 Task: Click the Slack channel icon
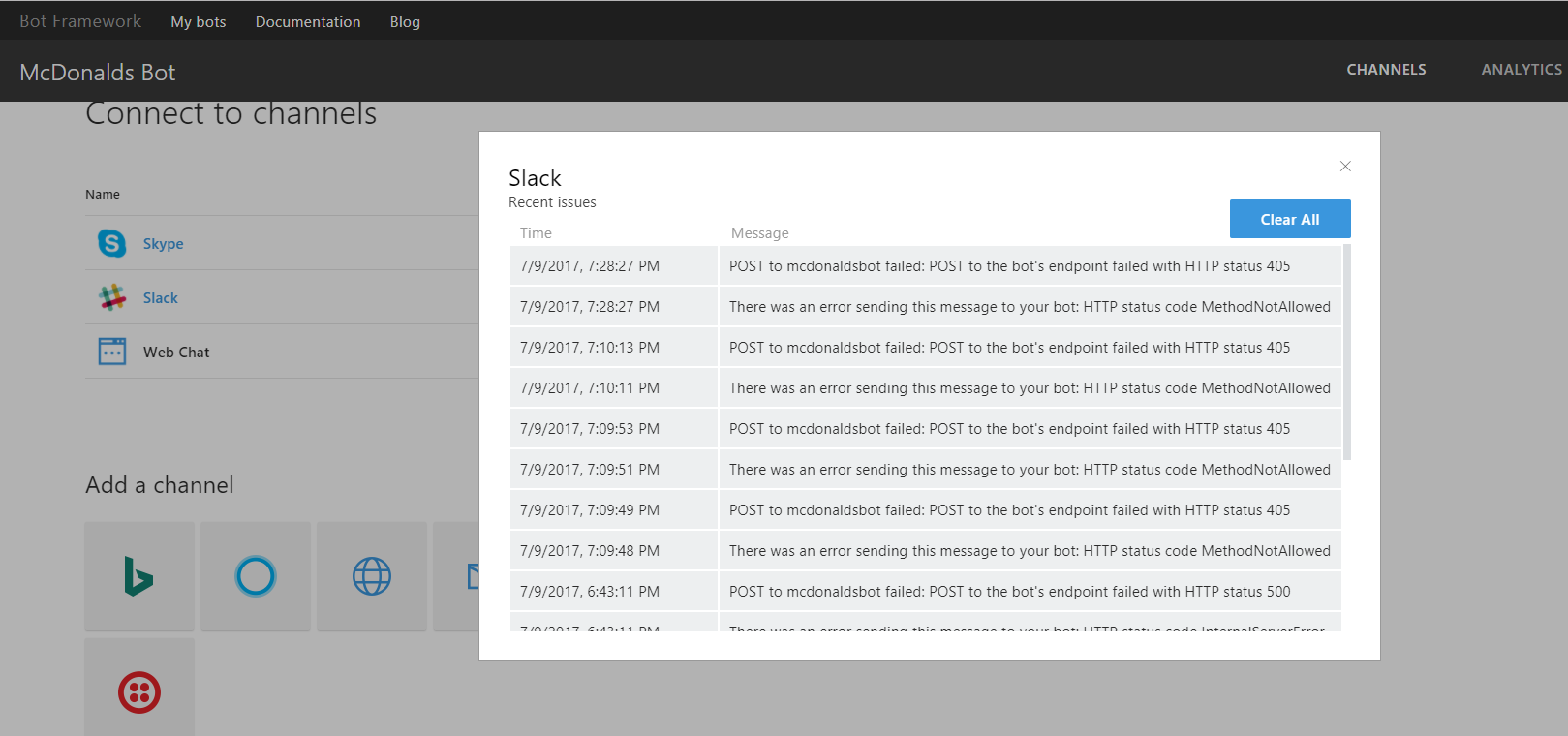point(111,297)
